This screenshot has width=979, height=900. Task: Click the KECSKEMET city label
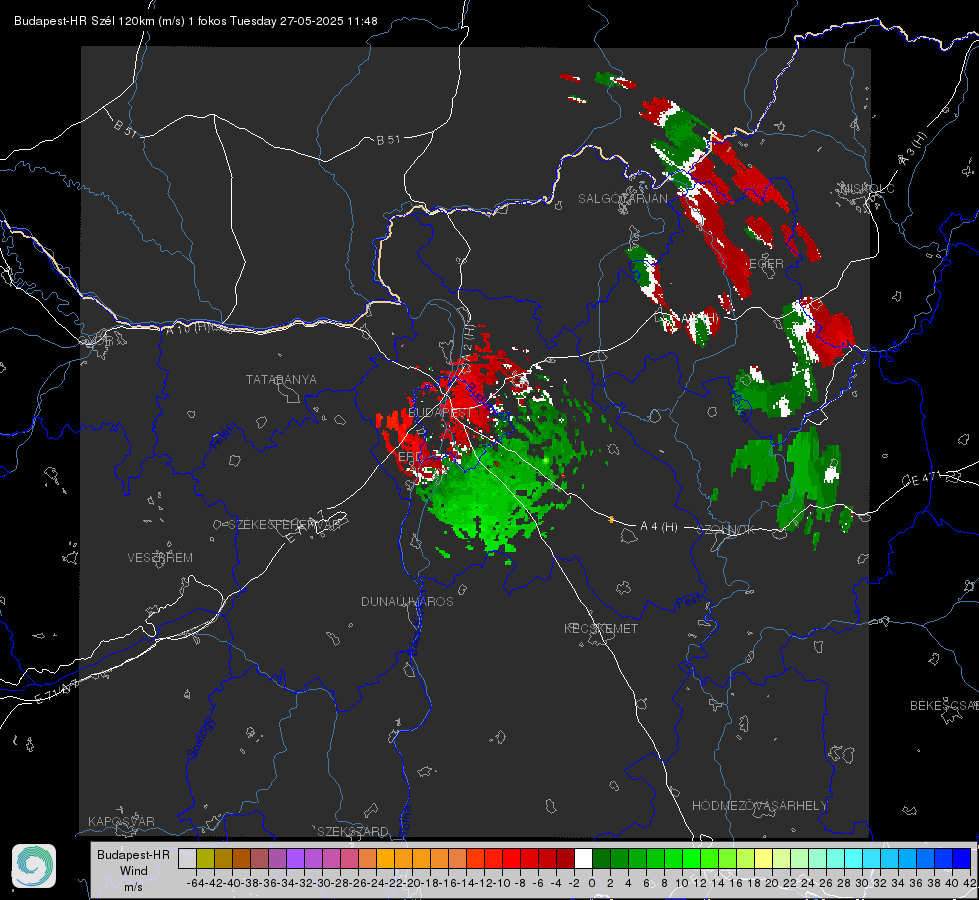(x=601, y=628)
